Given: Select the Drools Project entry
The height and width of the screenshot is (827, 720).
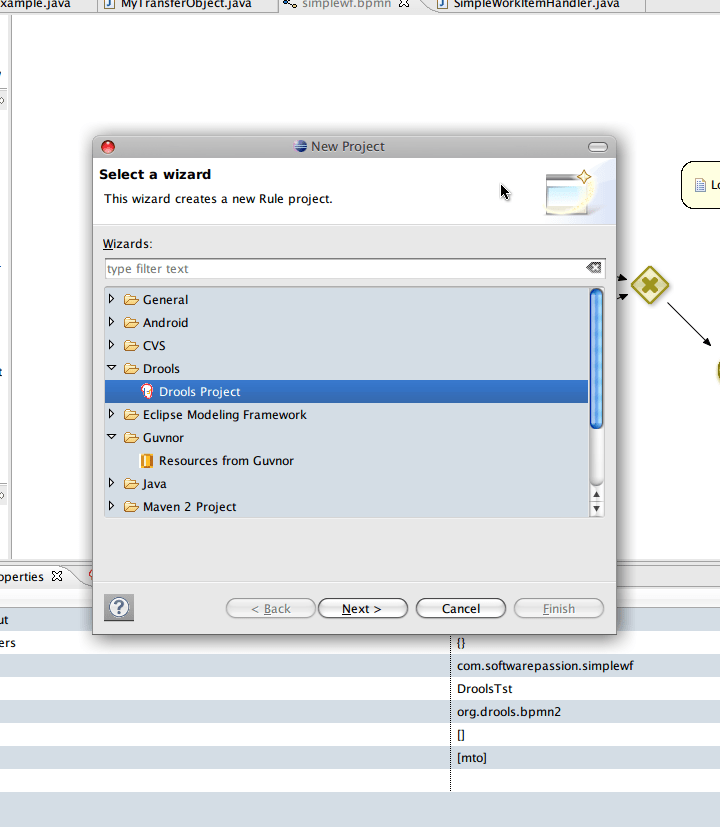Looking at the screenshot, I should [x=346, y=391].
